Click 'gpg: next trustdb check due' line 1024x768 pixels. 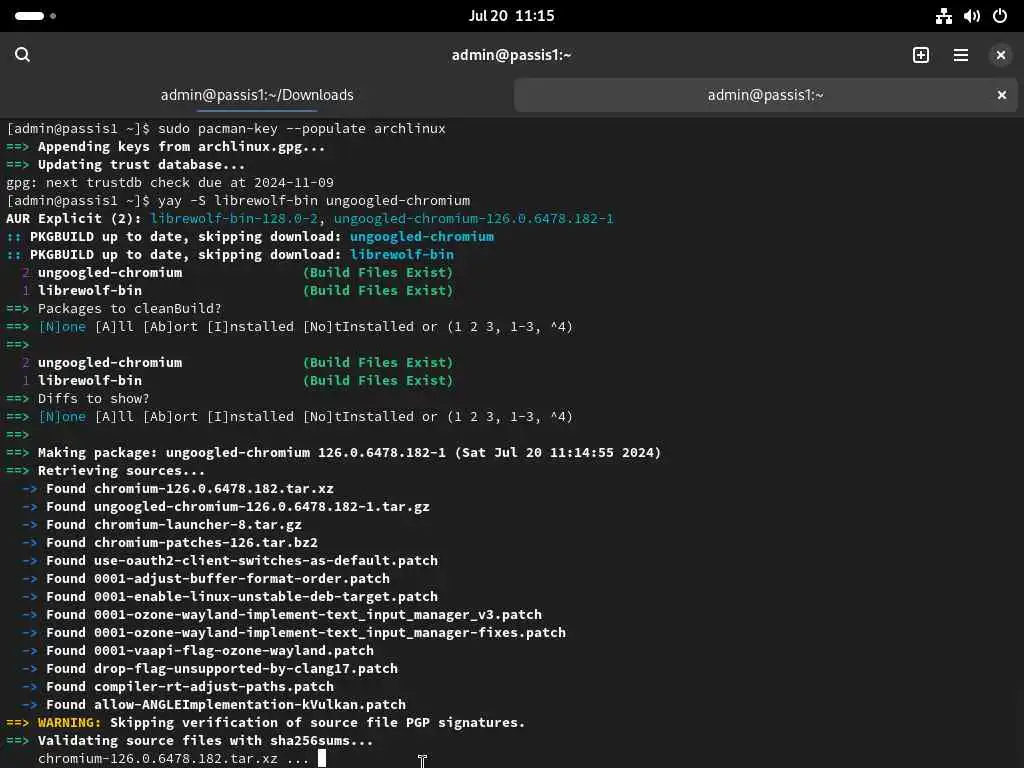[x=170, y=183]
